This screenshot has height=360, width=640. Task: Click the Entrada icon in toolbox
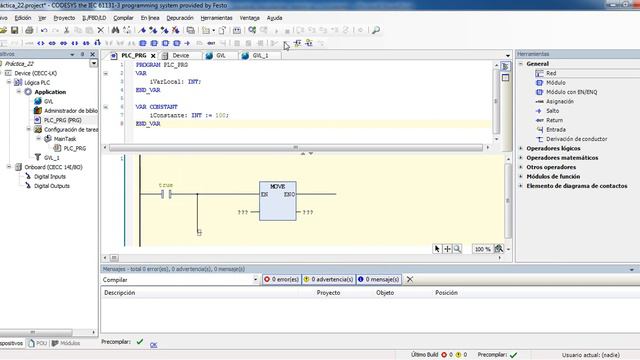540,130
